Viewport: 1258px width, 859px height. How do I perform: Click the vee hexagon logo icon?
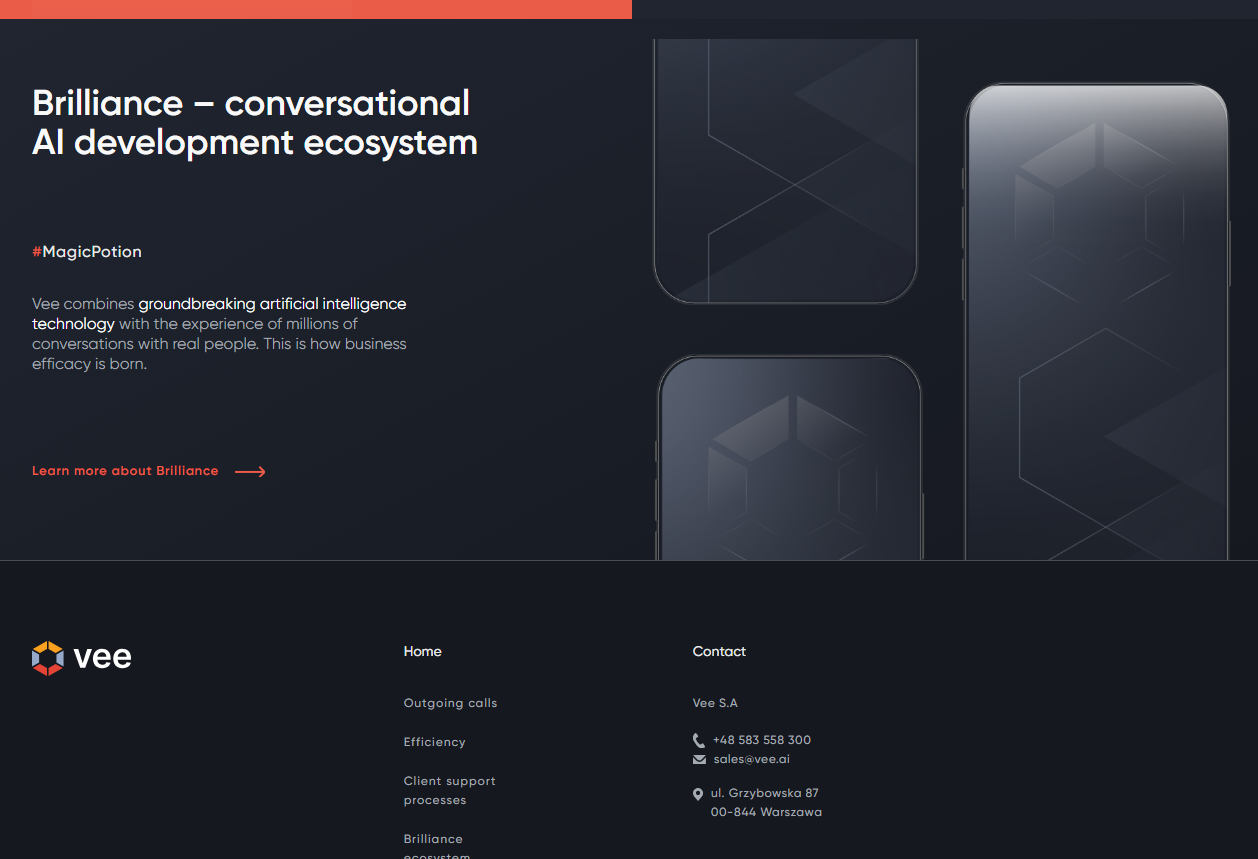(48, 658)
